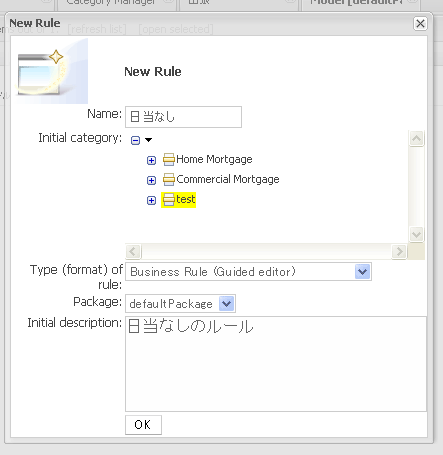Collapse the root category tree node
443x455 pixels.
tap(135, 140)
